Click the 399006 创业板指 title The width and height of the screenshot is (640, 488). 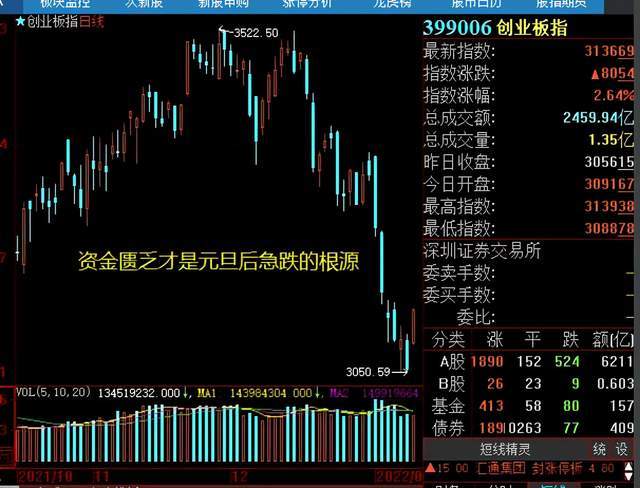[495, 28]
